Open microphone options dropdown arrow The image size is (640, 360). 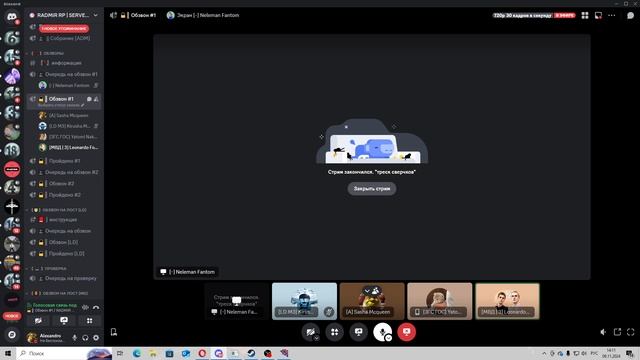coord(389,338)
